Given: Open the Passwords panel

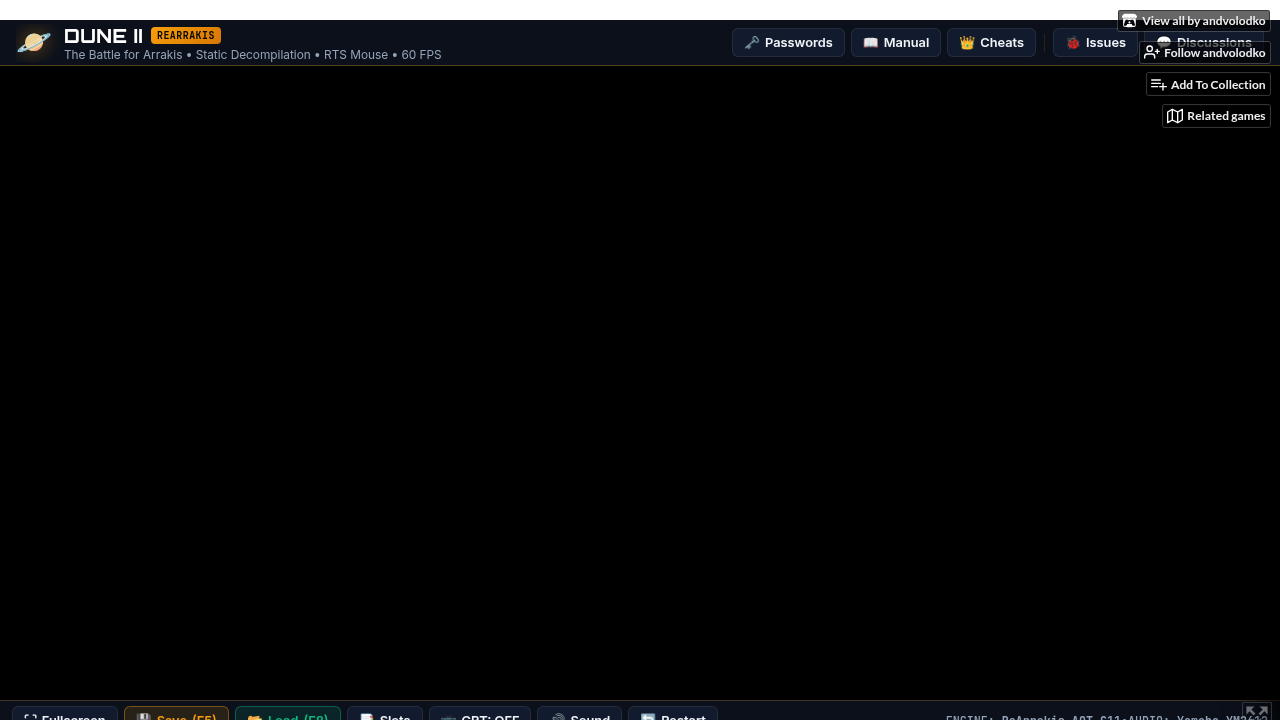Looking at the screenshot, I should [x=788, y=43].
